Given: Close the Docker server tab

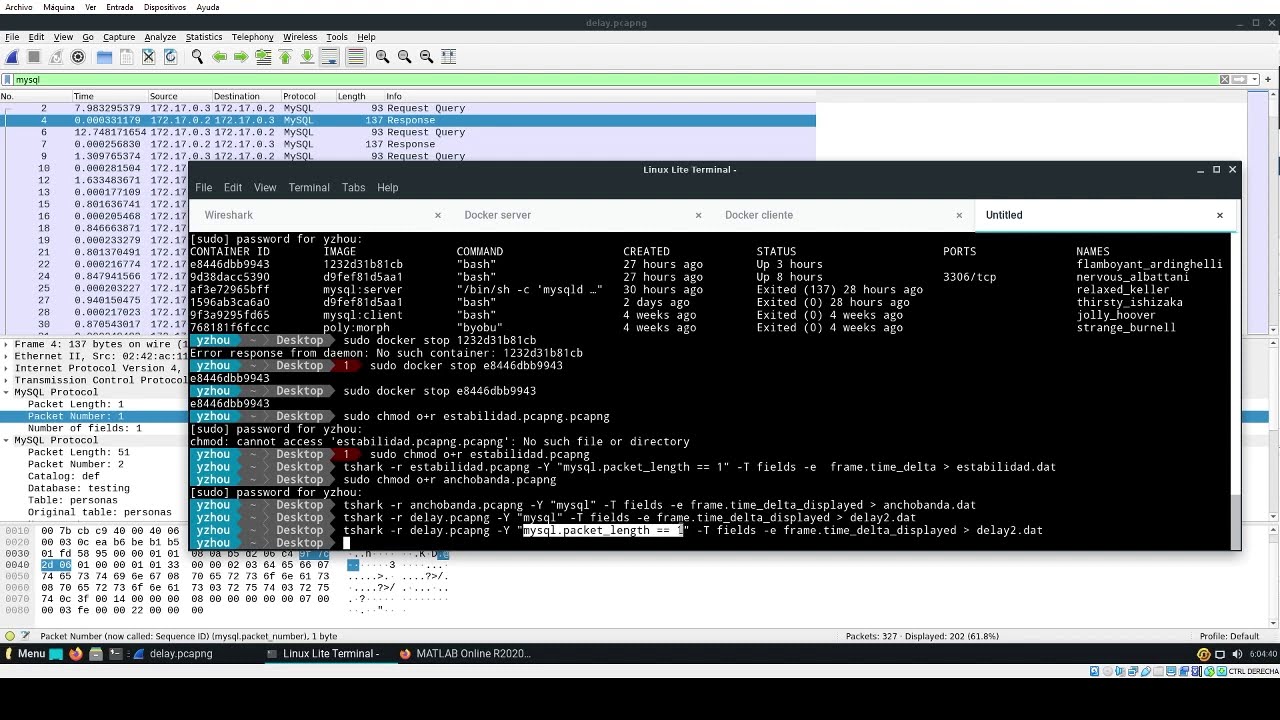Looking at the screenshot, I should (698, 215).
